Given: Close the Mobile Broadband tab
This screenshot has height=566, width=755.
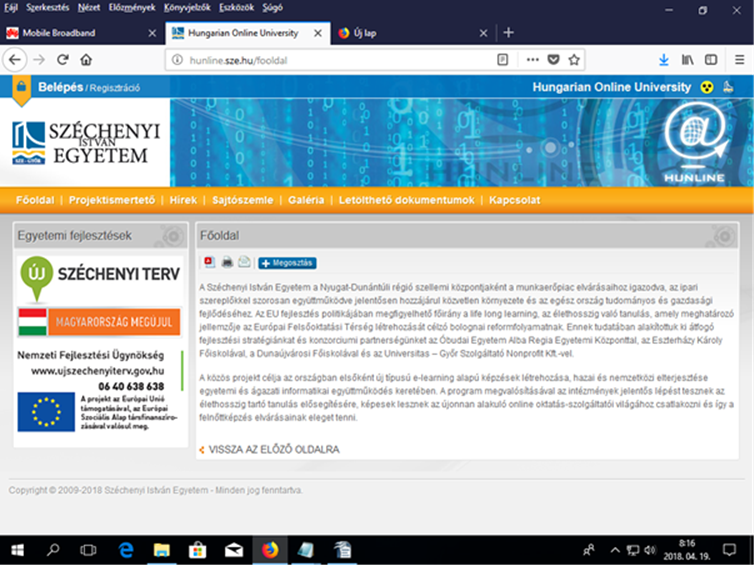Looking at the screenshot, I should coord(152,33).
